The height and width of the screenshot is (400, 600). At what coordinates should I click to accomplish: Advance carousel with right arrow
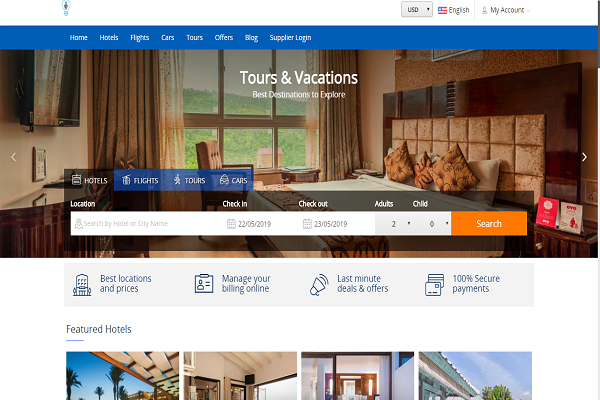coord(584,157)
